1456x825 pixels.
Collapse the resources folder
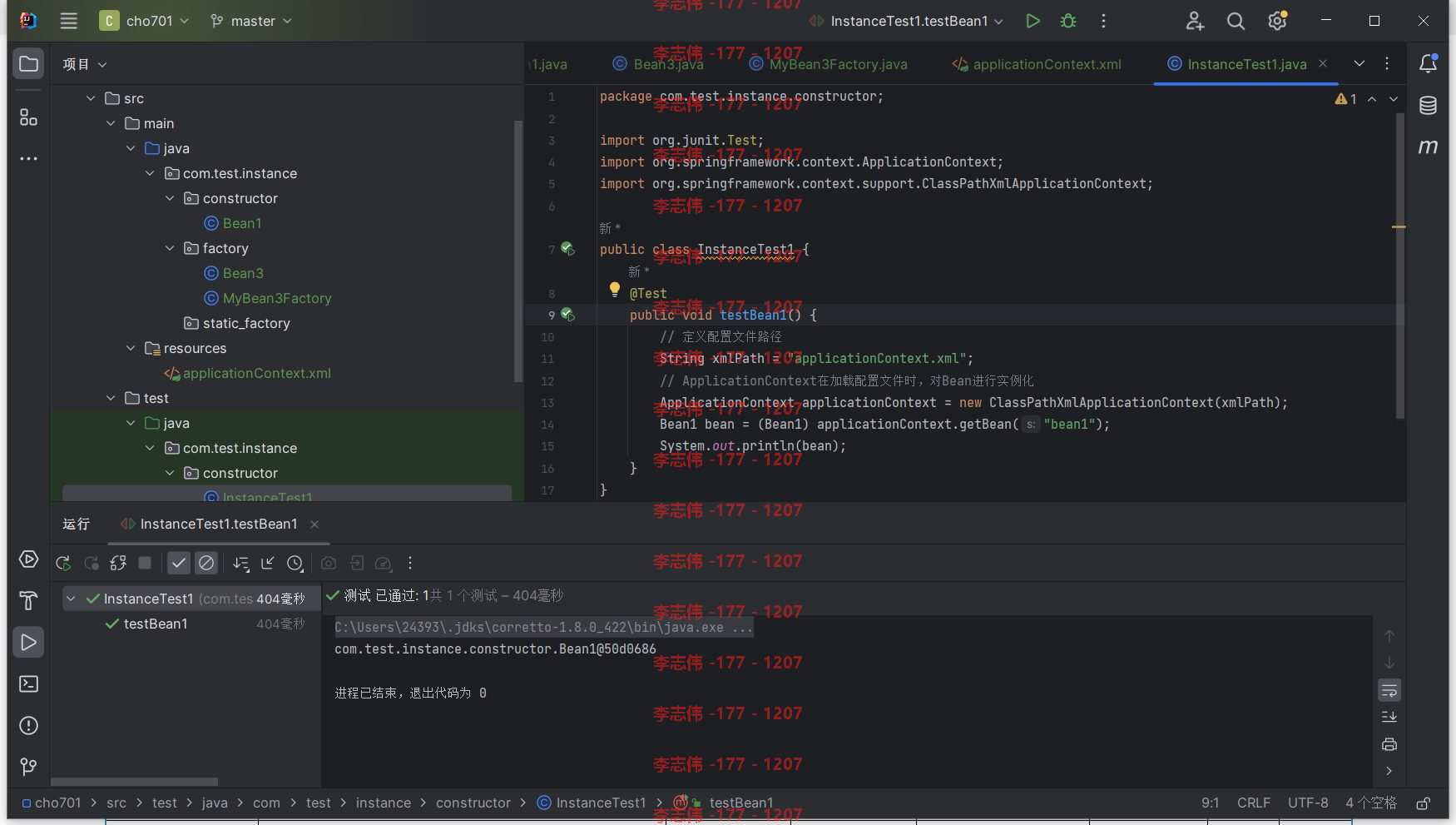coord(131,348)
